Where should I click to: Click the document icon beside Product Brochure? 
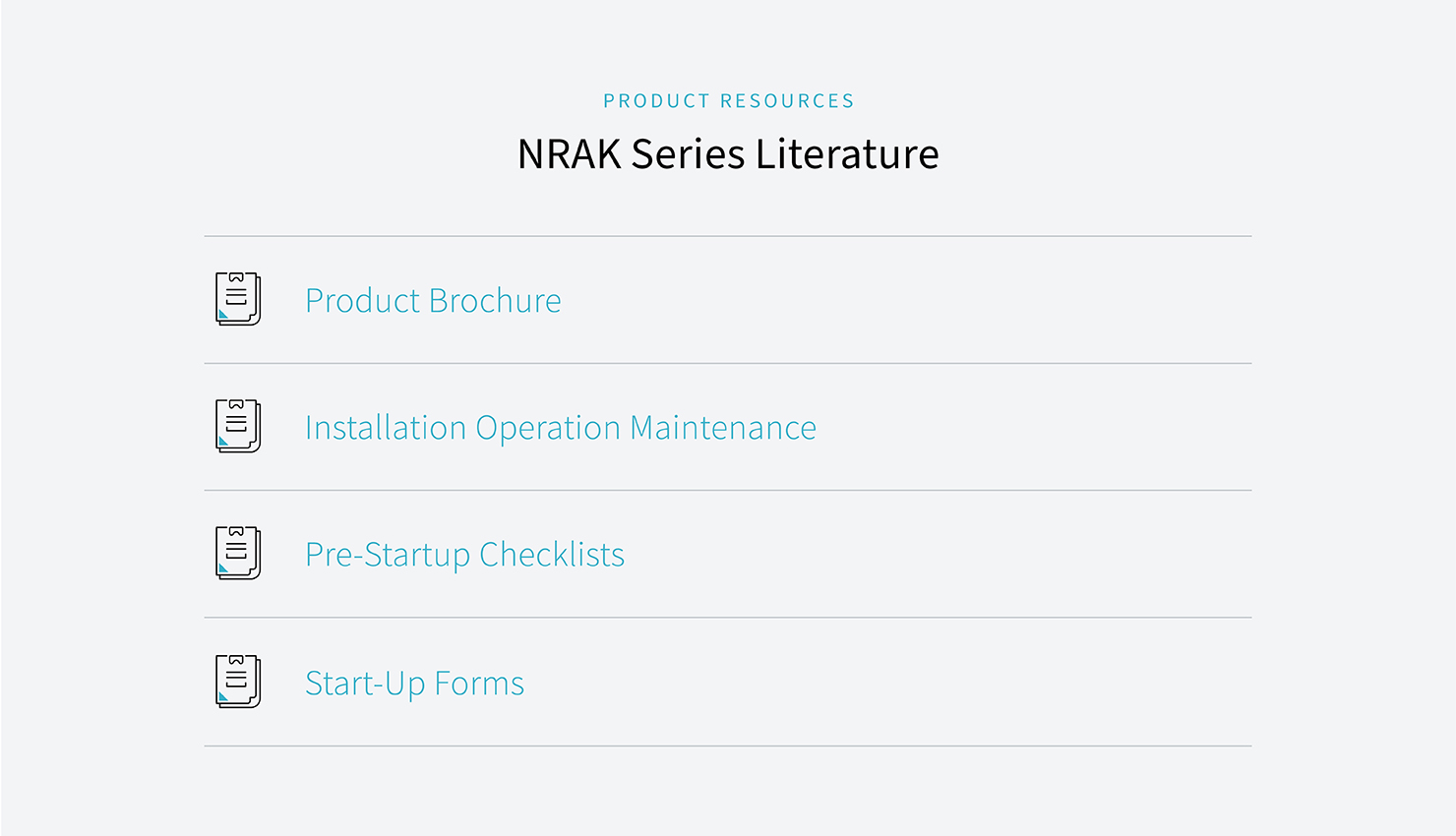(x=238, y=299)
